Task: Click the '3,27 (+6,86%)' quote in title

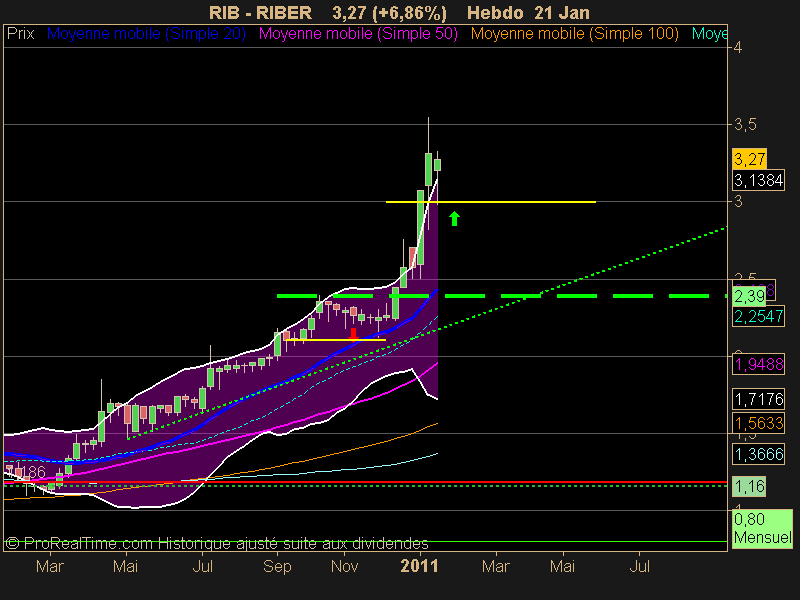Action: pos(389,13)
